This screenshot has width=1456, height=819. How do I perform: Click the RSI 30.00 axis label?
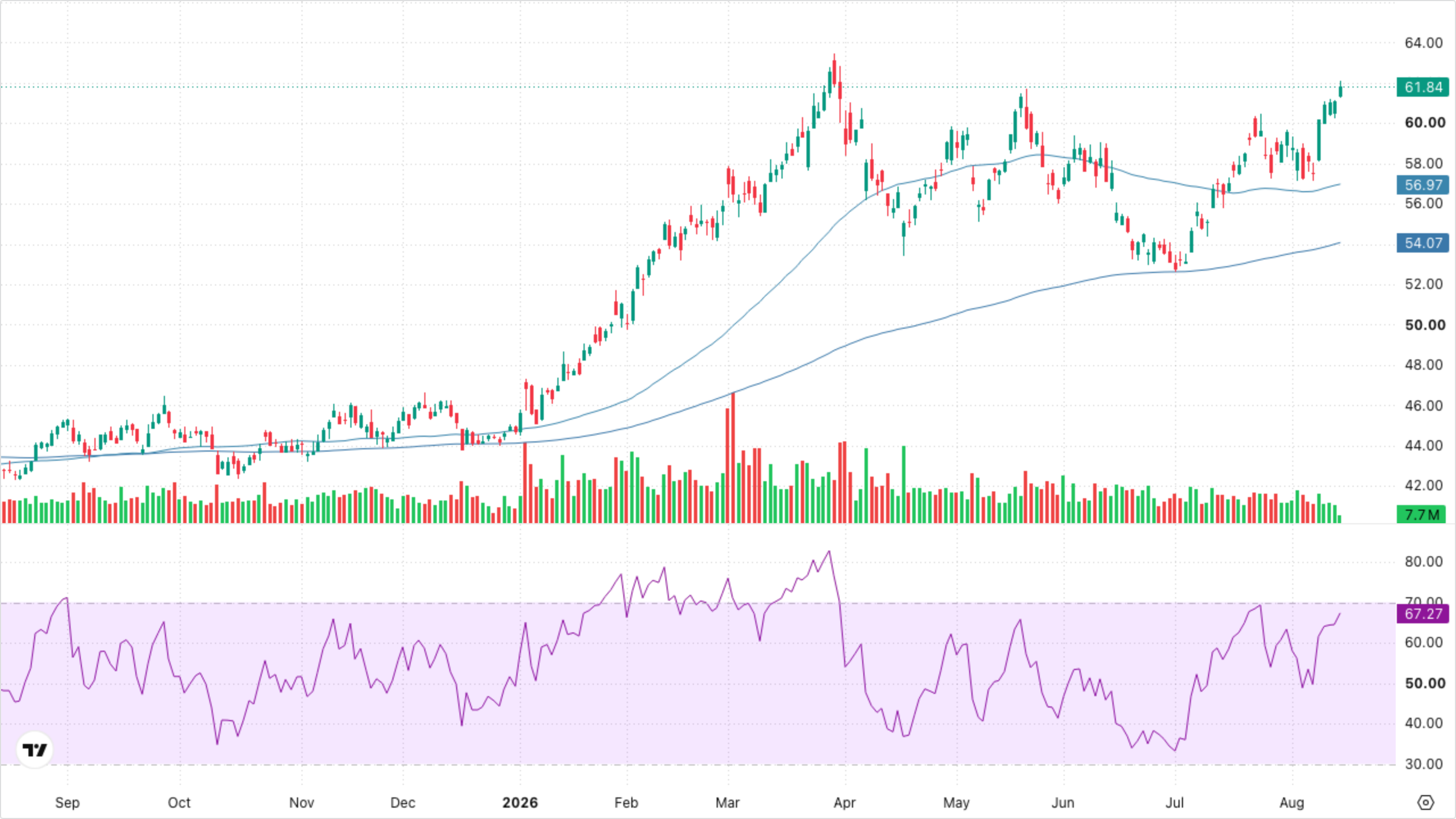[x=1424, y=764]
